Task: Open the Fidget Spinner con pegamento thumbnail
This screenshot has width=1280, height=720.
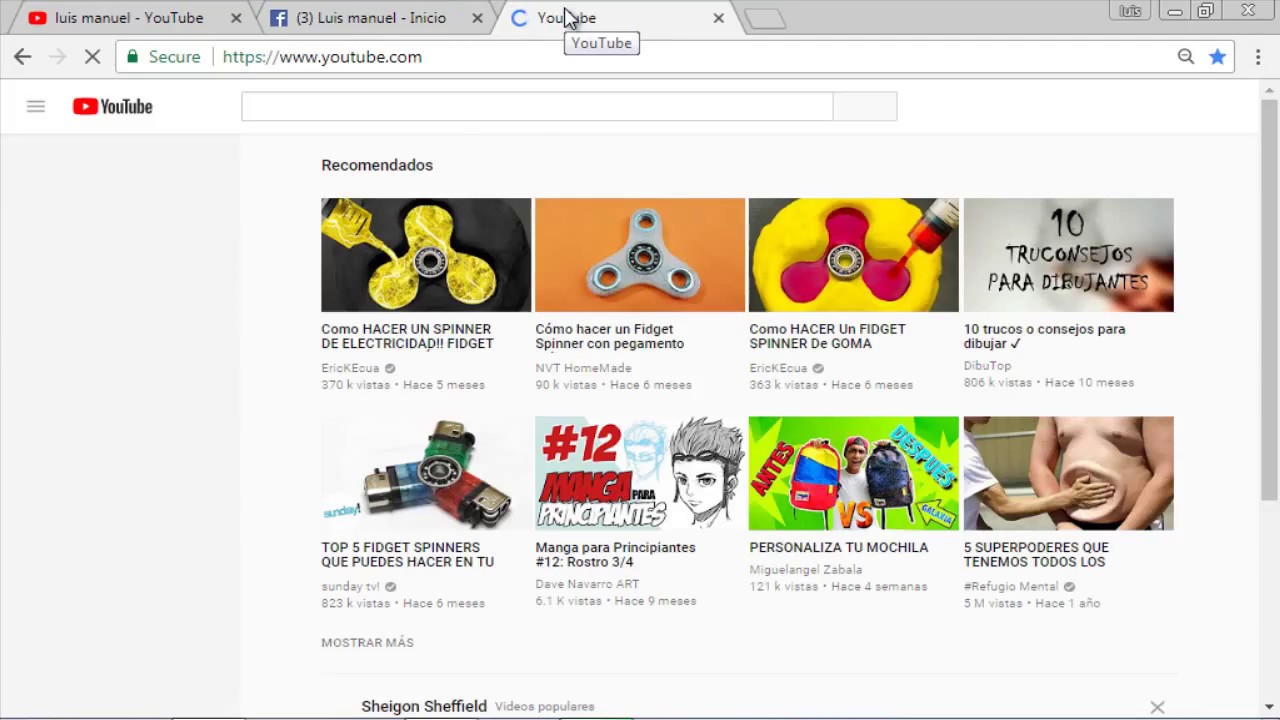Action: point(640,255)
